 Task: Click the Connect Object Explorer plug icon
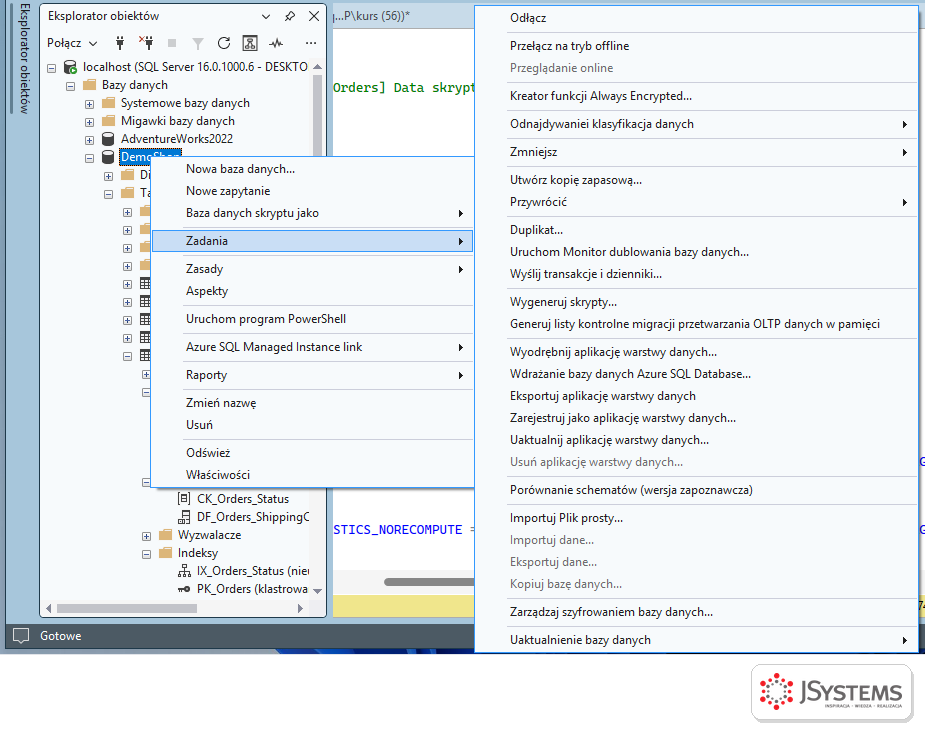pos(120,42)
